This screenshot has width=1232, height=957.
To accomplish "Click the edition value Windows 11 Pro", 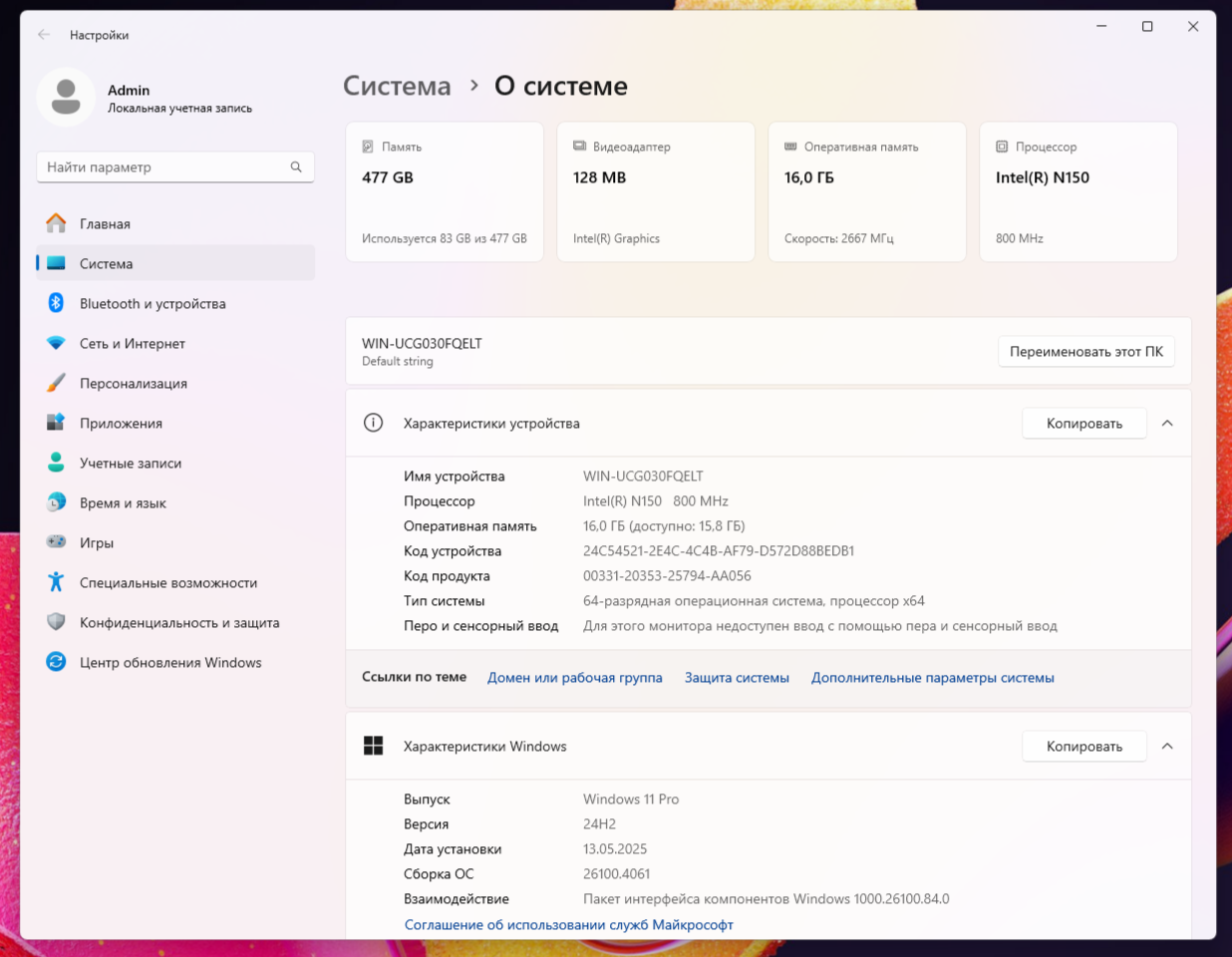I will click(631, 798).
